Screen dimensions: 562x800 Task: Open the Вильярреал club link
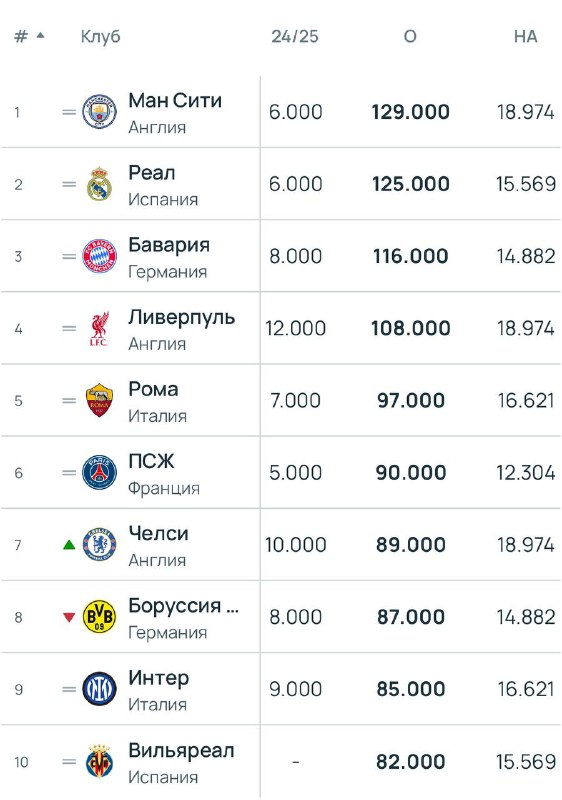[x=181, y=751]
